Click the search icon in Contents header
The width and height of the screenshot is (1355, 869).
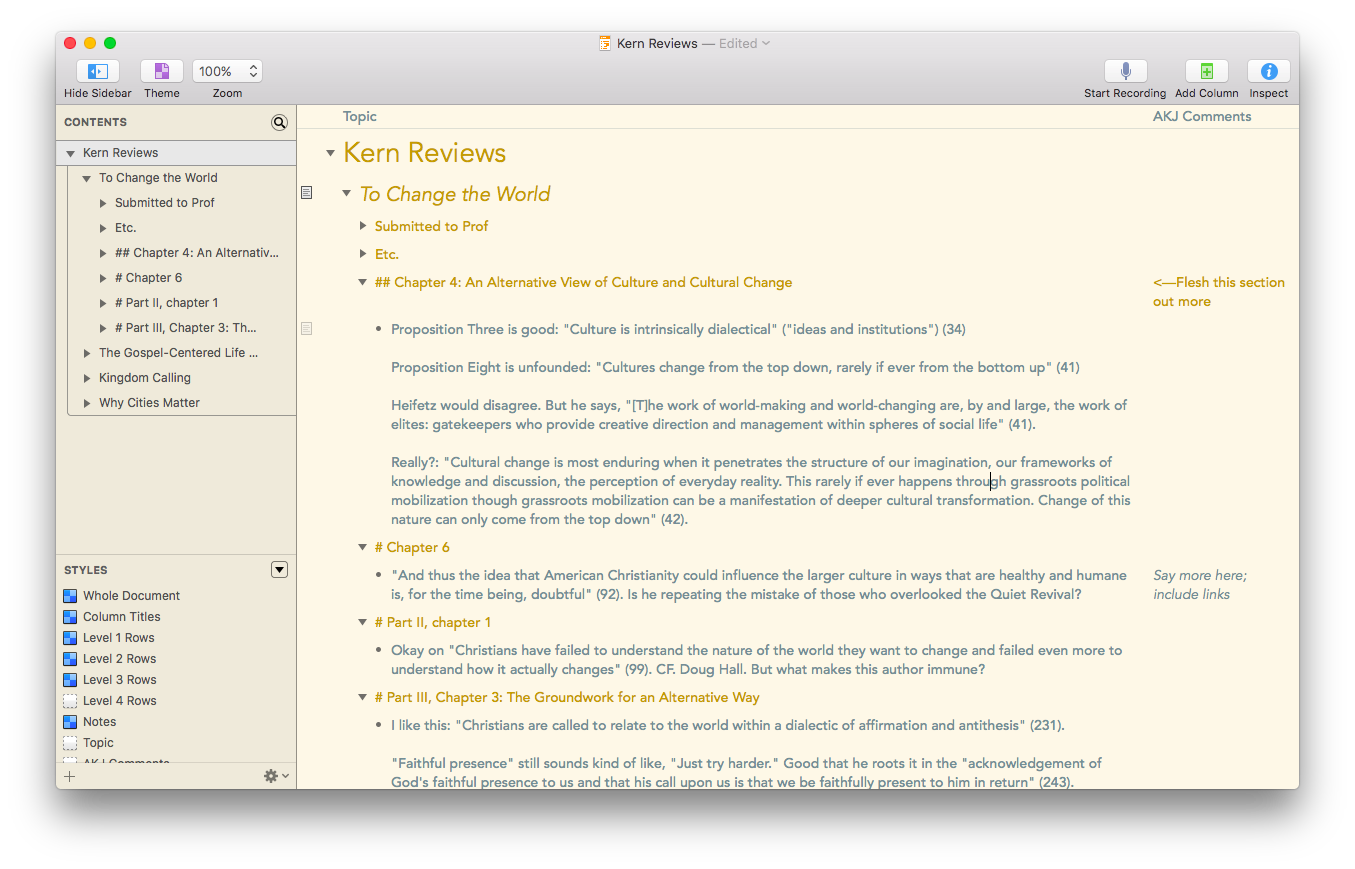pos(279,122)
